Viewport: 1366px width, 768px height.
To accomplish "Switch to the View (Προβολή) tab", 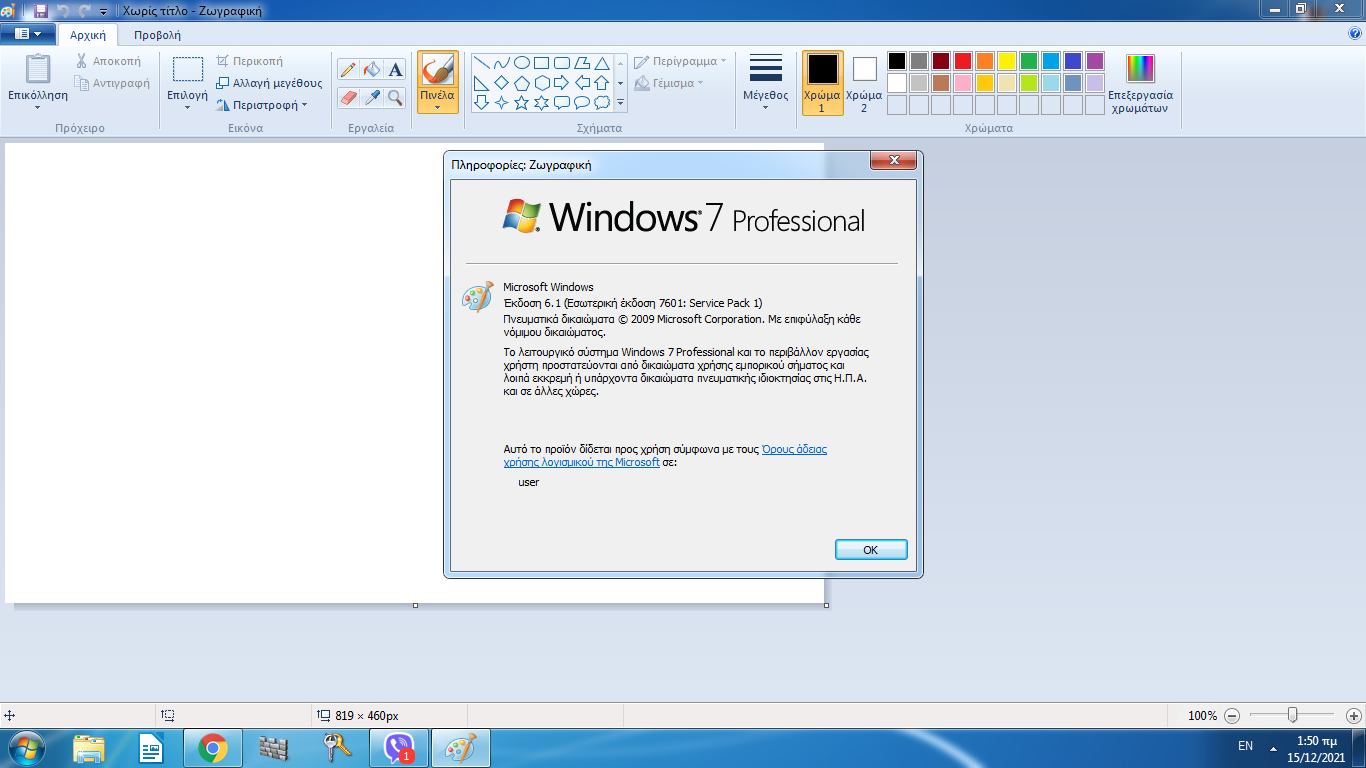I will pyautogui.click(x=157, y=35).
